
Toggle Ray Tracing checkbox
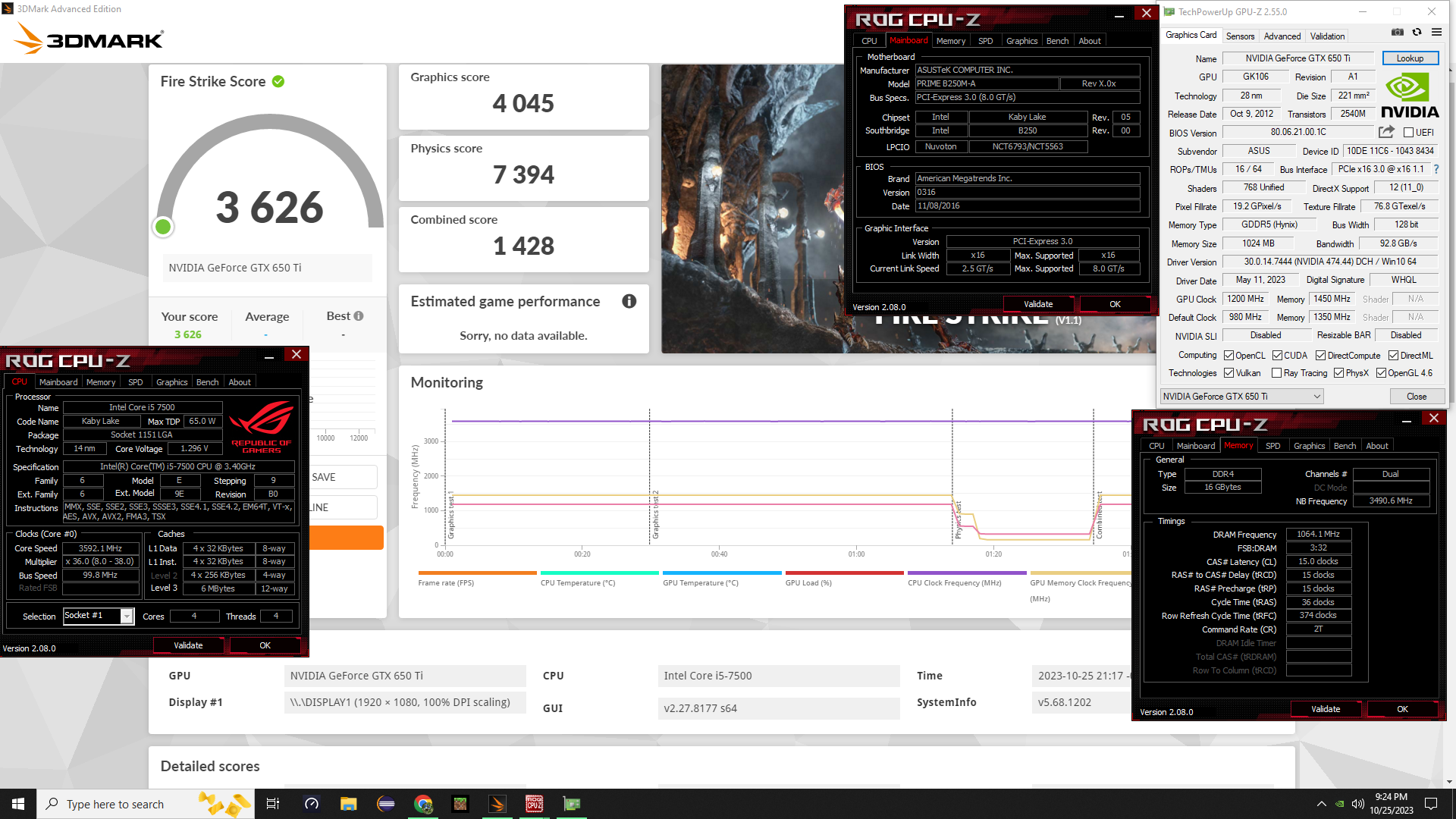(x=1277, y=373)
